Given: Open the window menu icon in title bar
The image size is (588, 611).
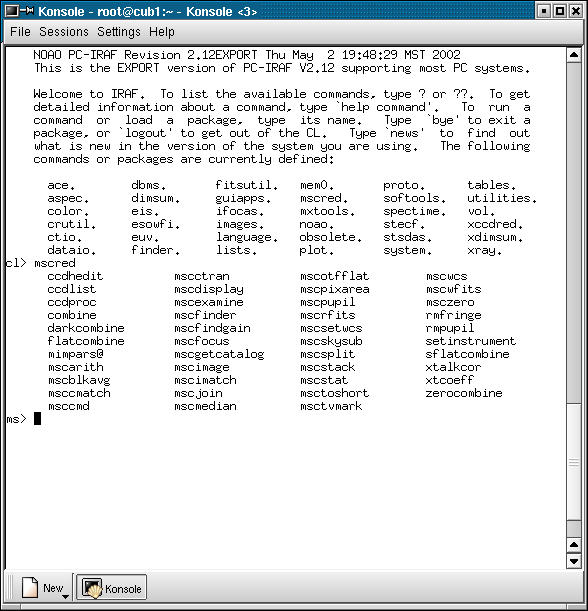Looking at the screenshot, I should (11, 11).
